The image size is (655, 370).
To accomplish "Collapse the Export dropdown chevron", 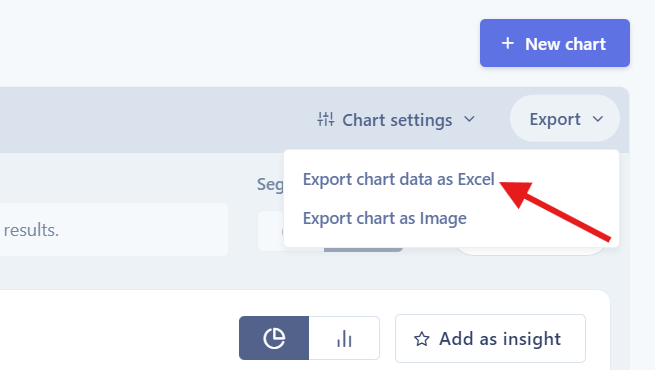I will point(598,119).
